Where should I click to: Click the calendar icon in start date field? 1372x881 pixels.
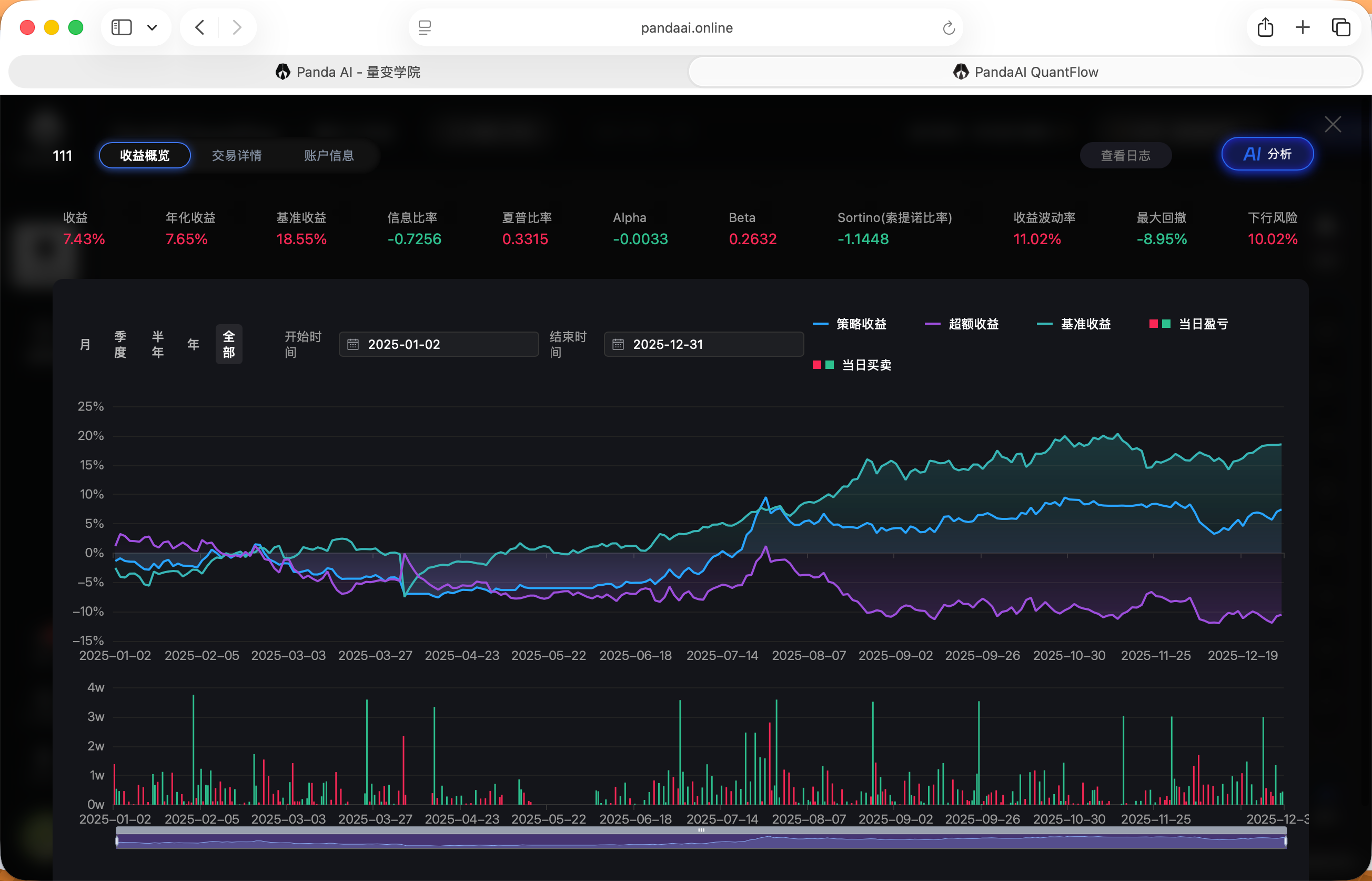click(354, 344)
